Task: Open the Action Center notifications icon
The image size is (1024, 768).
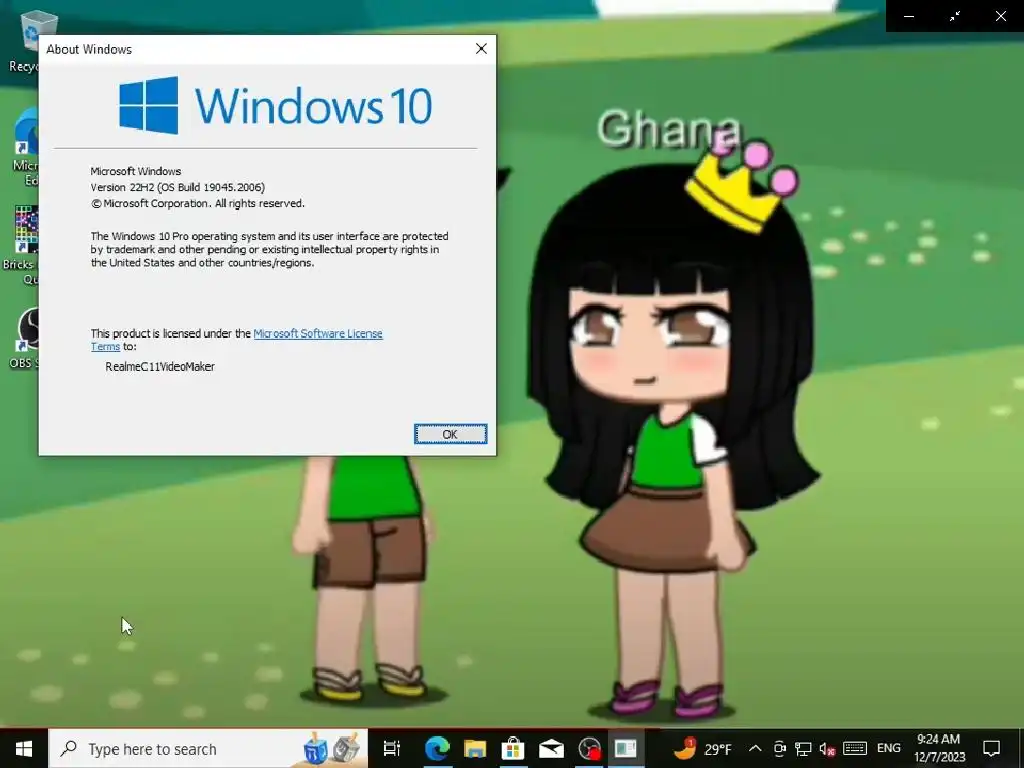Action: (x=992, y=748)
